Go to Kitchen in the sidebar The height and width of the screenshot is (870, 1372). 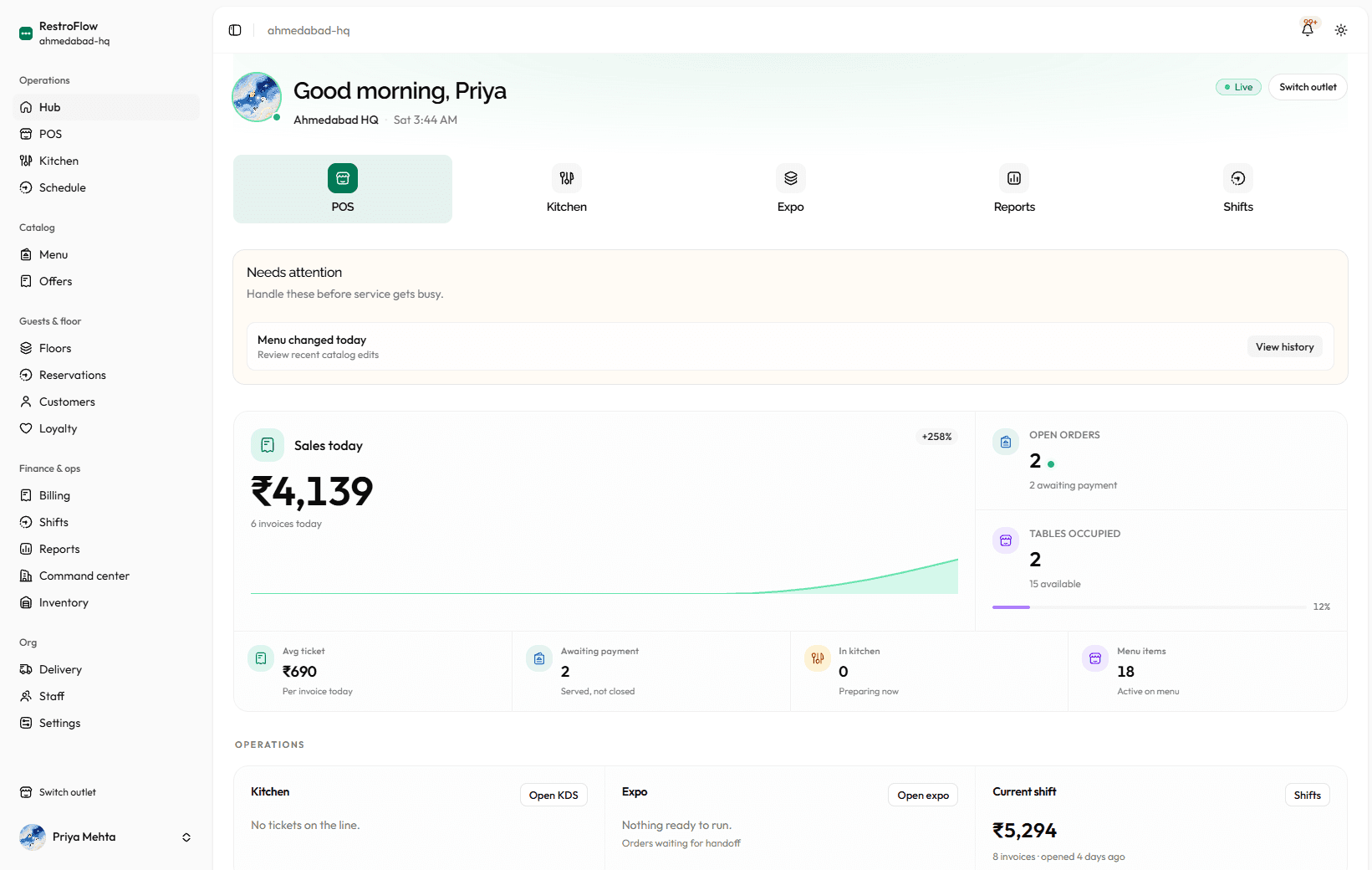(106, 161)
